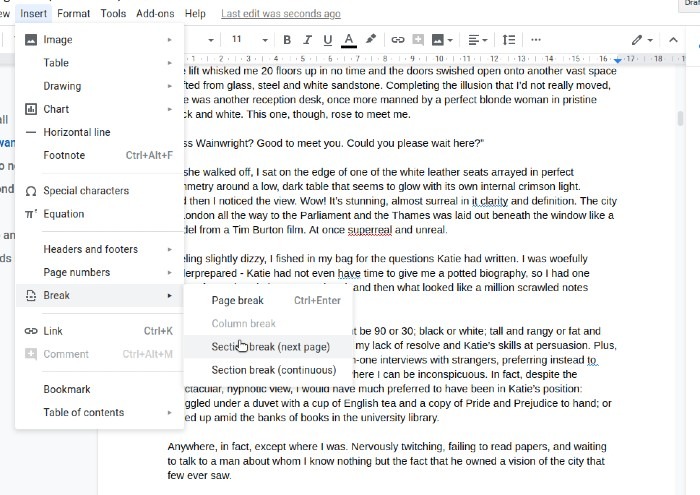Click the font size value 11
Screen dimensions: 700x495
[237, 39]
